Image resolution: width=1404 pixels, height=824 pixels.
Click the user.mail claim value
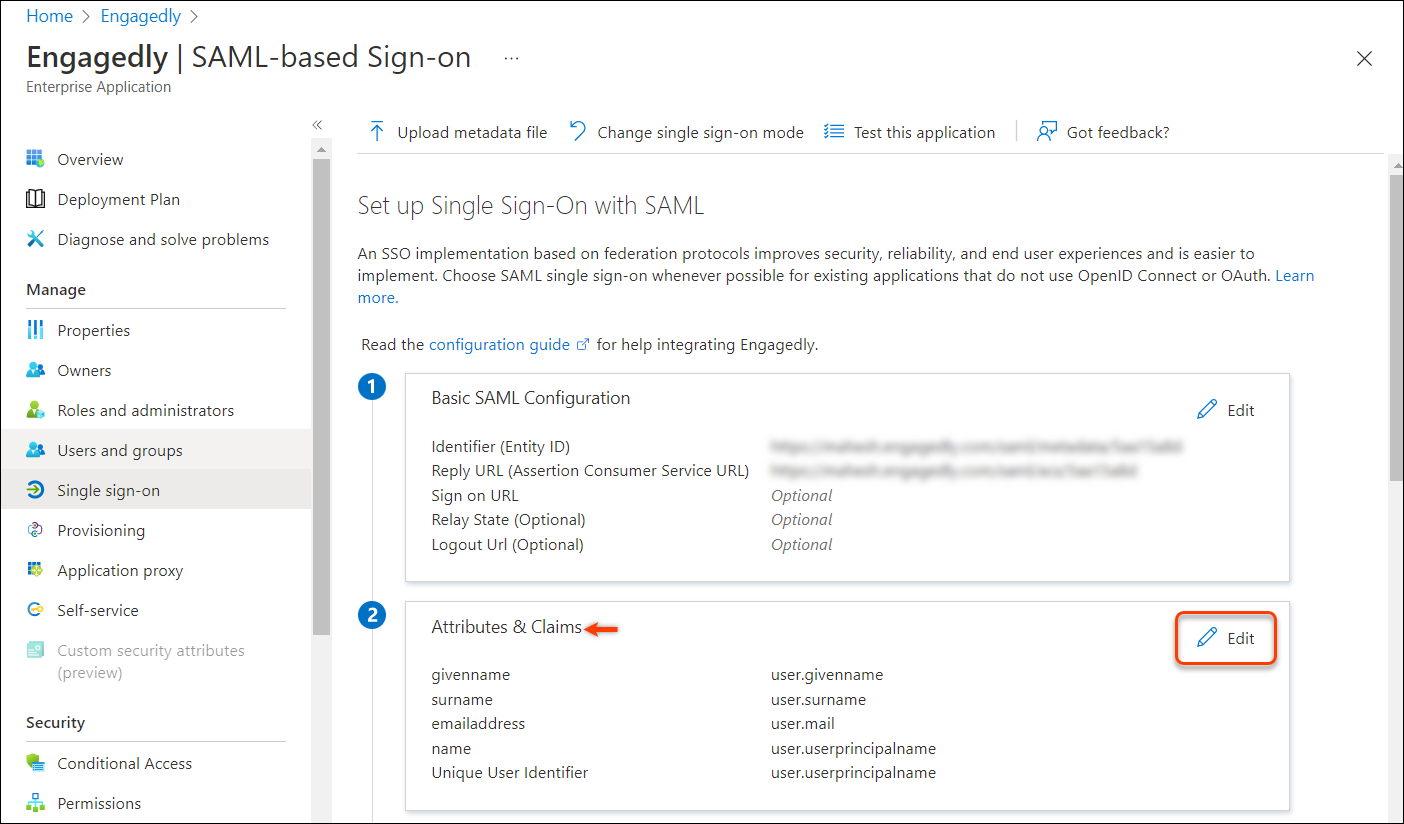[x=803, y=724]
